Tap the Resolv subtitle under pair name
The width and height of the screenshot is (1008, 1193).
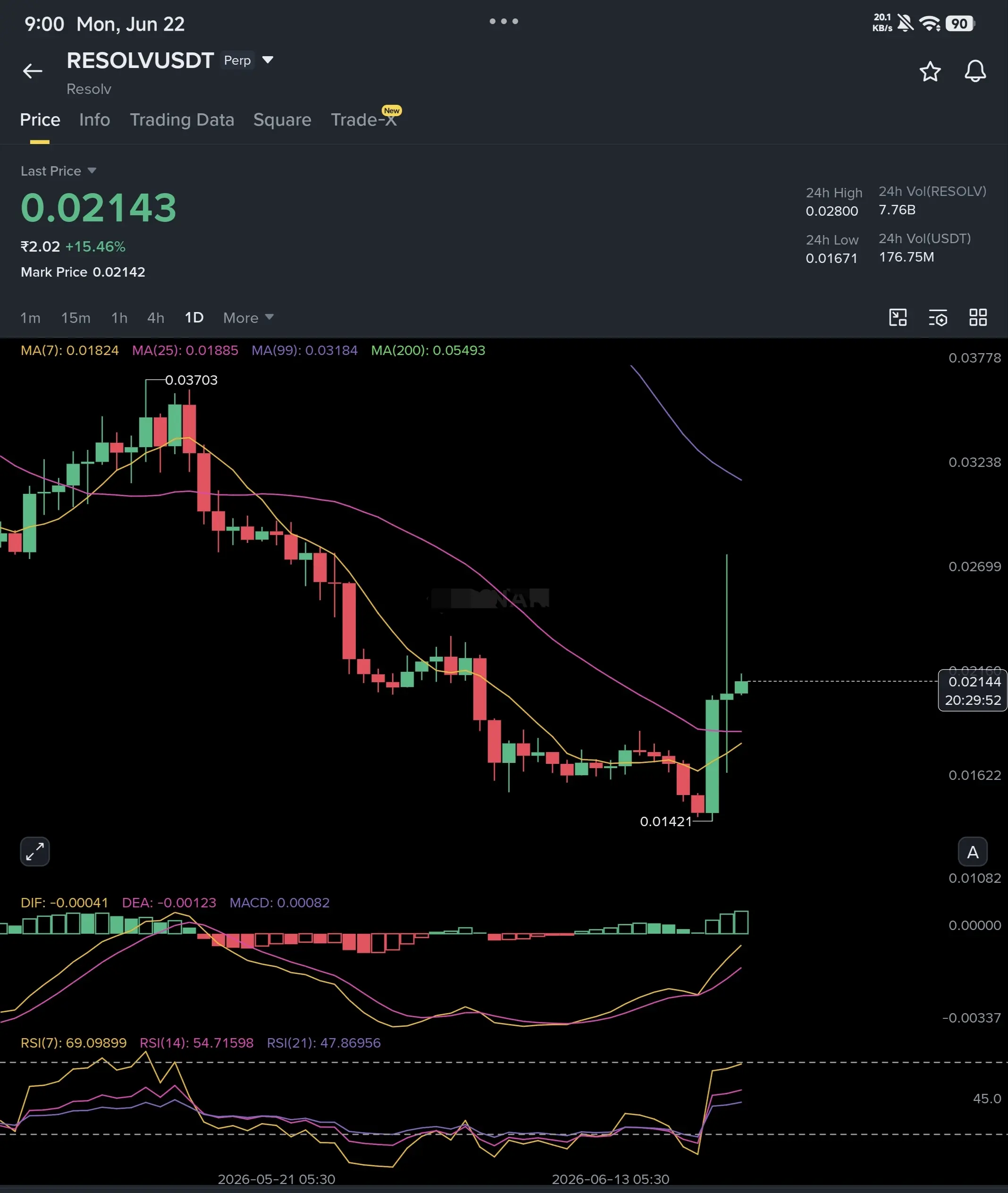tap(89, 89)
